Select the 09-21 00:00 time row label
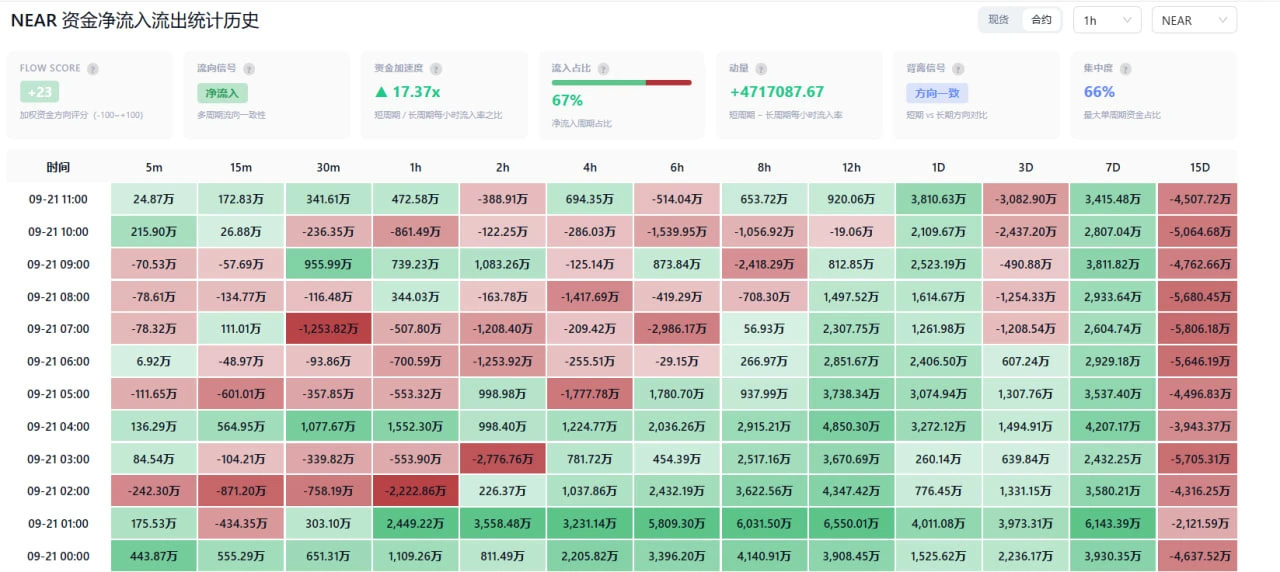The height and width of the screenshot is (572, 1280). pyautogui.click(x=58, y=556)
